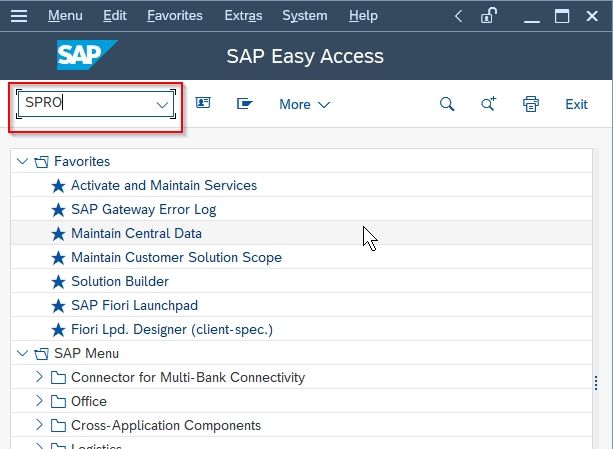613x449 pixels.
Task: Expand the Office folder
Action: 40,401
